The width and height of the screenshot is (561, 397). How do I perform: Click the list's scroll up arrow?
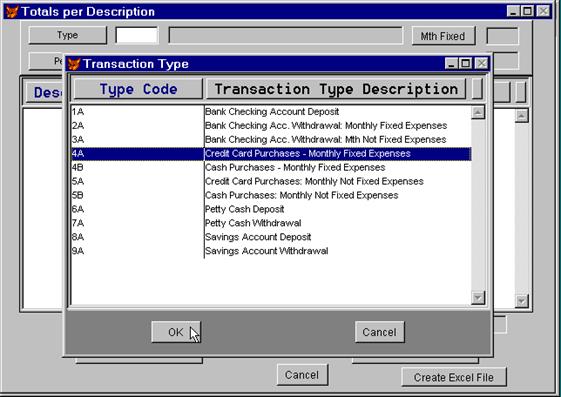click(478, 112)
